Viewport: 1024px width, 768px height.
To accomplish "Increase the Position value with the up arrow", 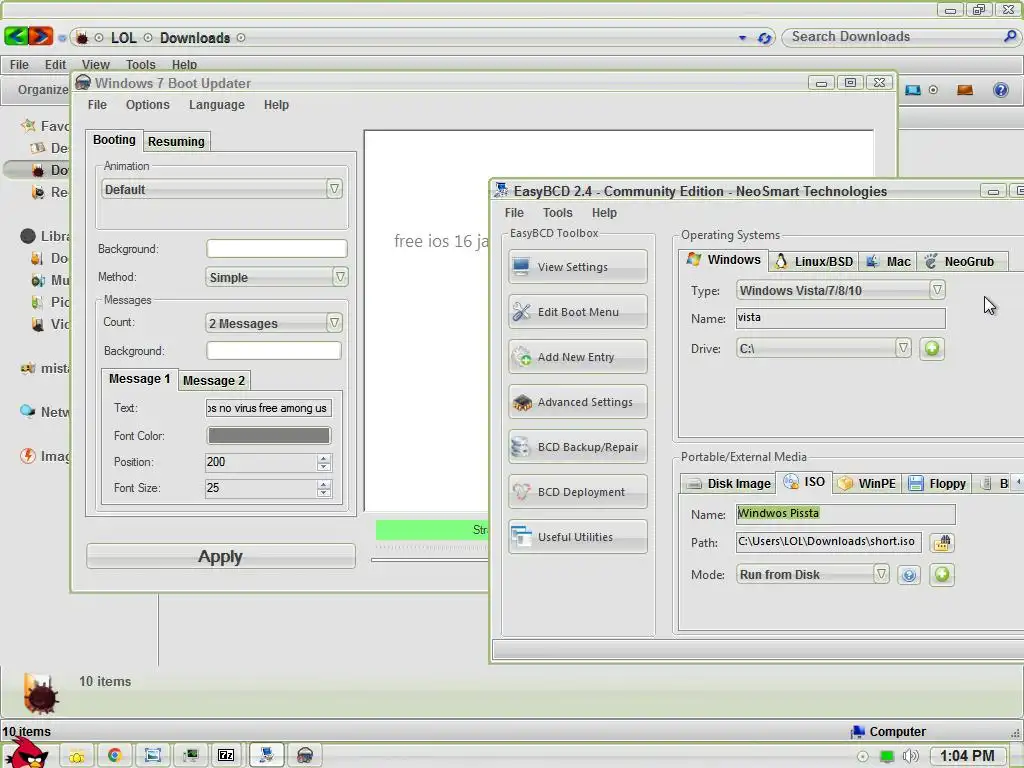I will pyautogui.click(x=323, y=458).
